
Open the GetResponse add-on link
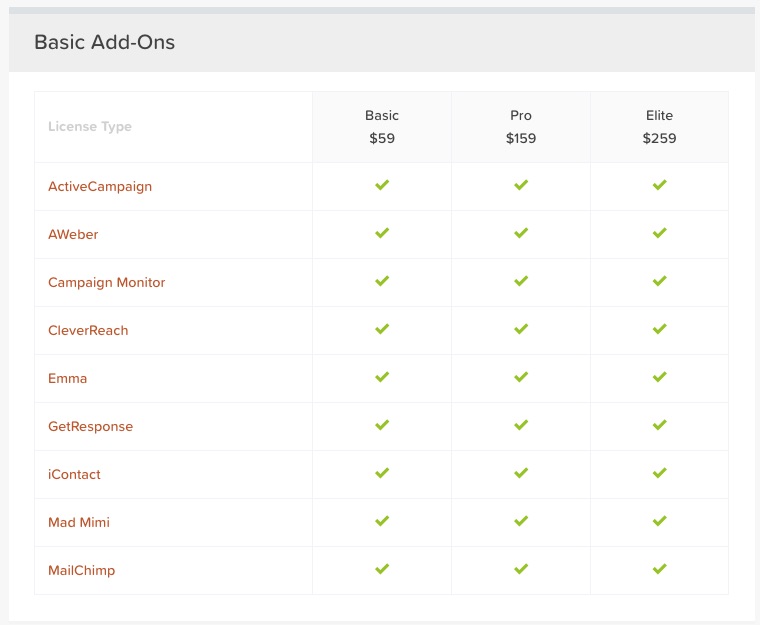click(91, 427)
